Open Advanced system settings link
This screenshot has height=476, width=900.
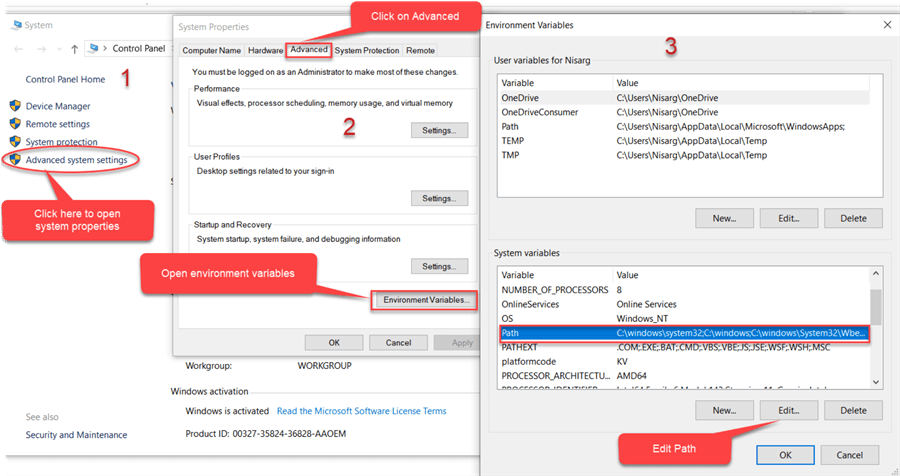pyautogui.click(x=76, y=160)
